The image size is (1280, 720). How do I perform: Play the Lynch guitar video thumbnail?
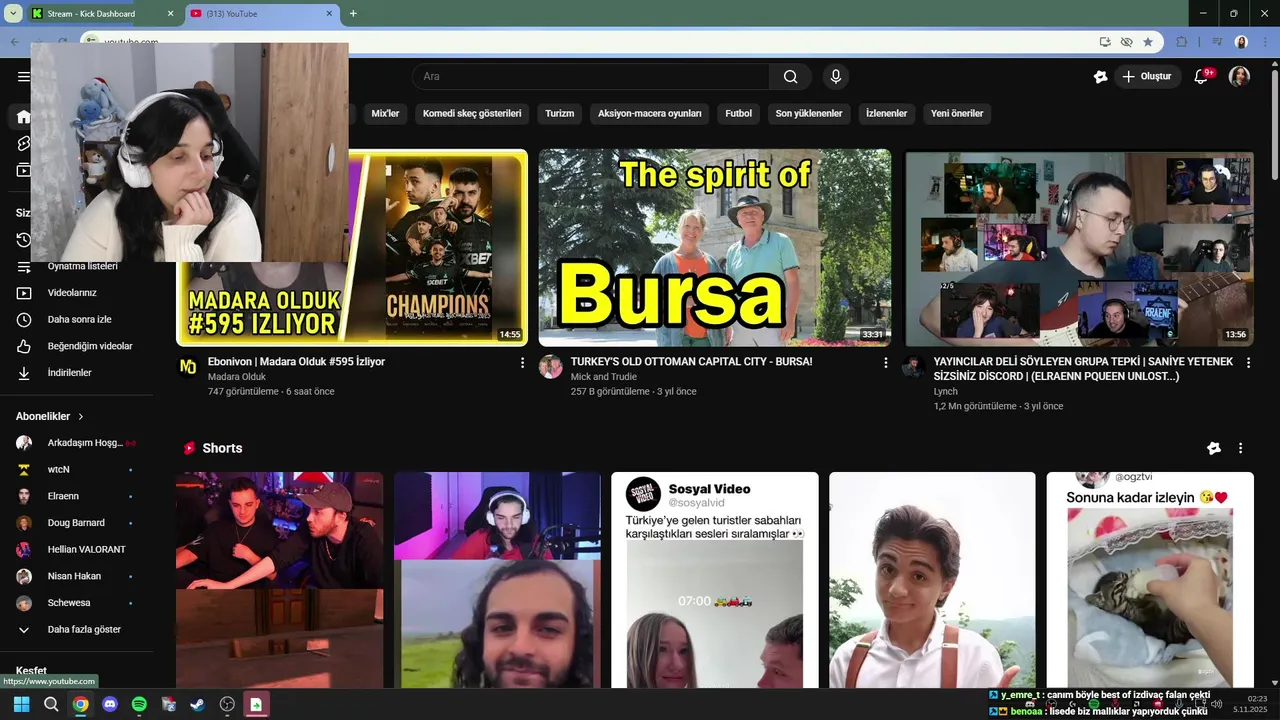[x=1078, y=248]
